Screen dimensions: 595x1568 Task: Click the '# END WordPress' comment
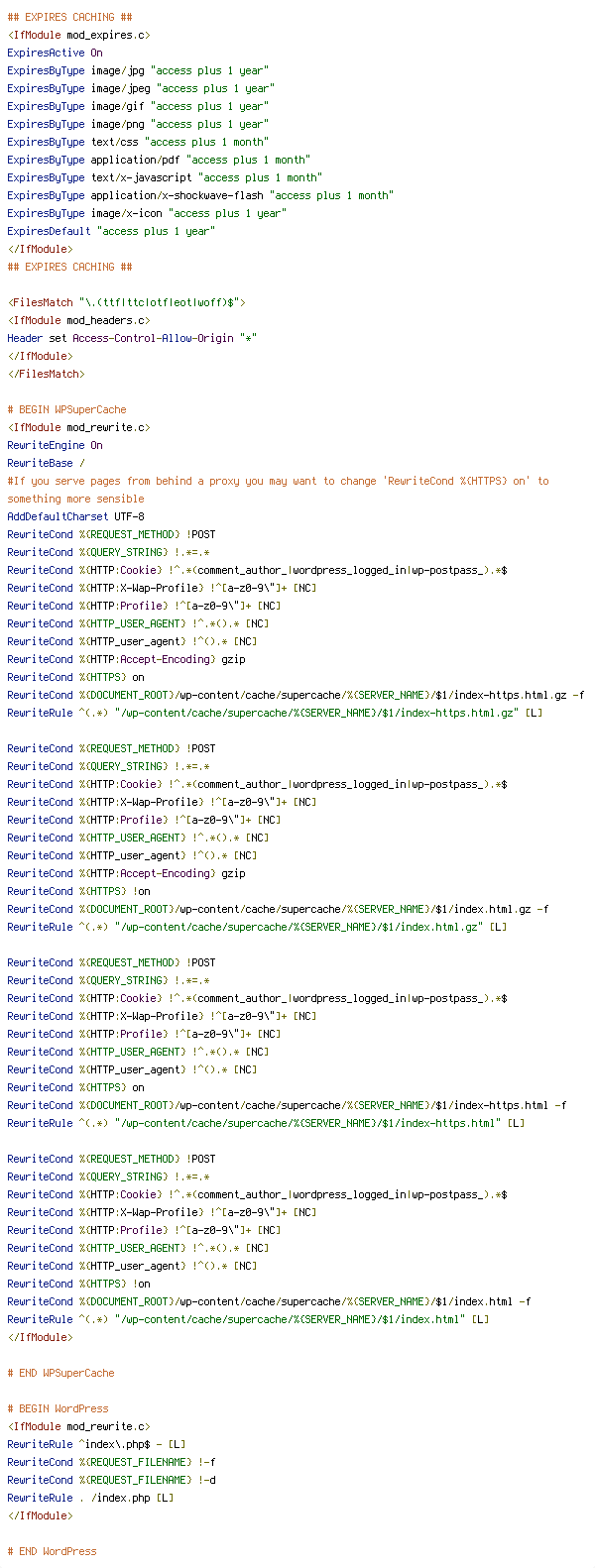[52, 1551]
